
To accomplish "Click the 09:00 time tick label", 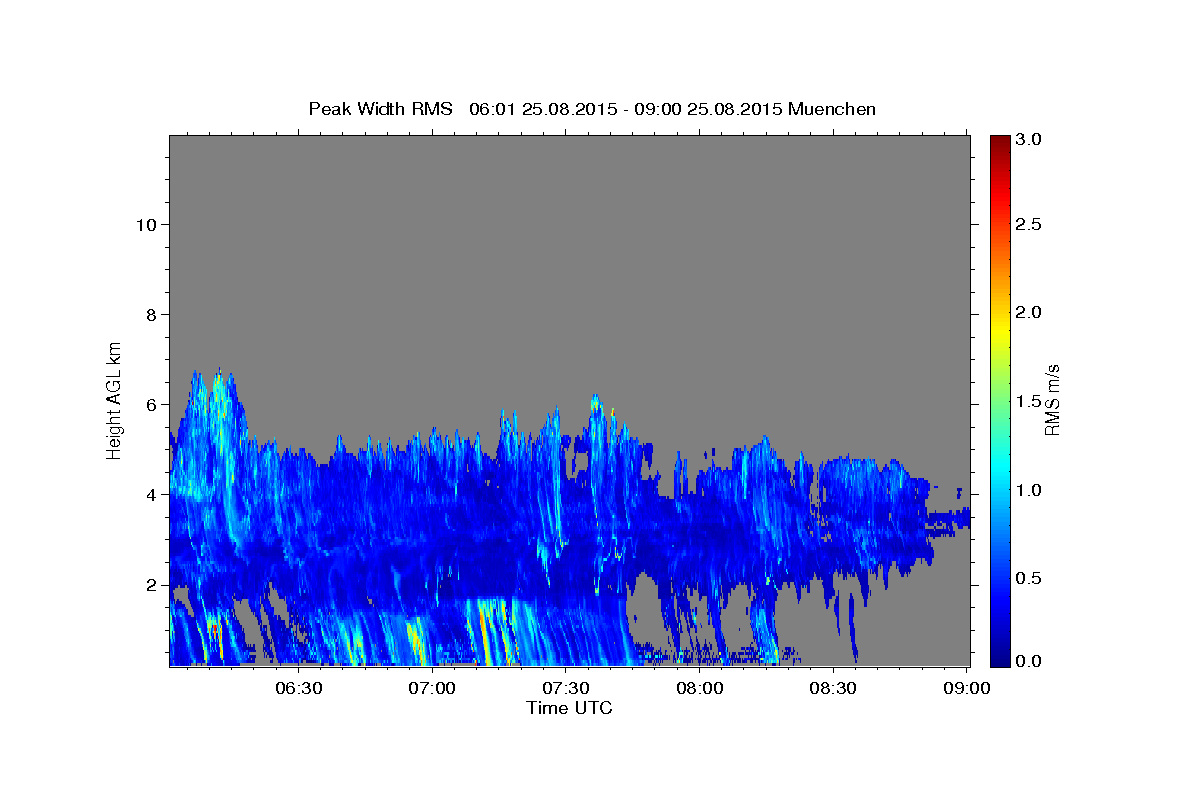I will point(967,688).
